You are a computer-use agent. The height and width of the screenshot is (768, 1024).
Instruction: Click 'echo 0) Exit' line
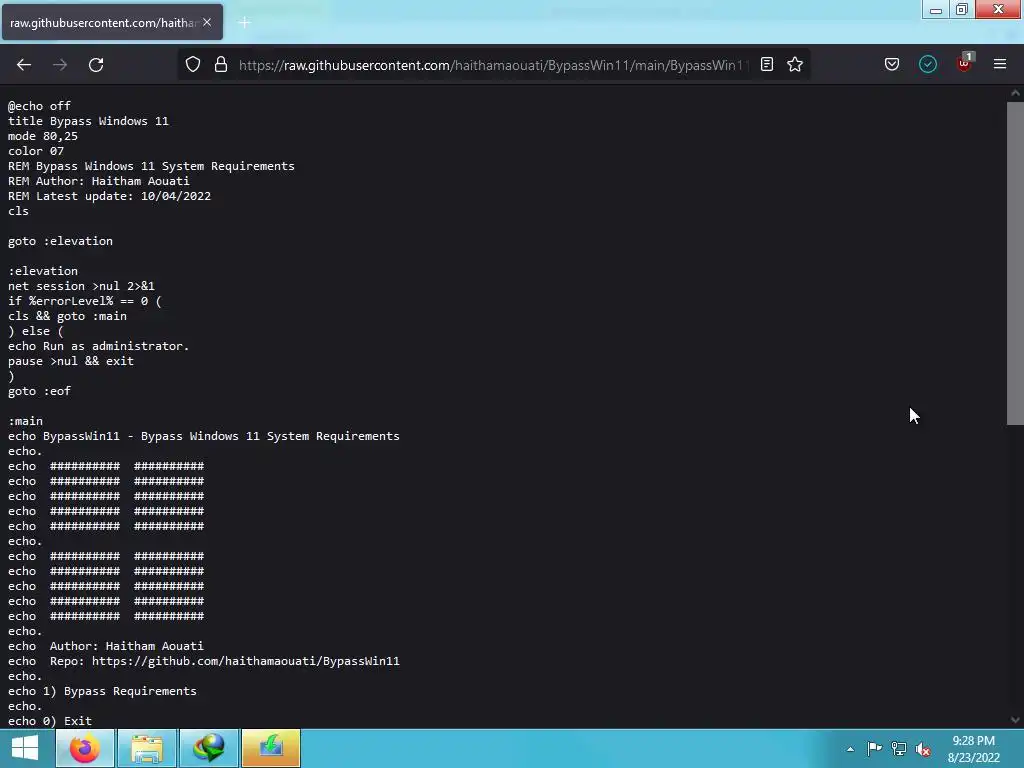tap(50, 721)
